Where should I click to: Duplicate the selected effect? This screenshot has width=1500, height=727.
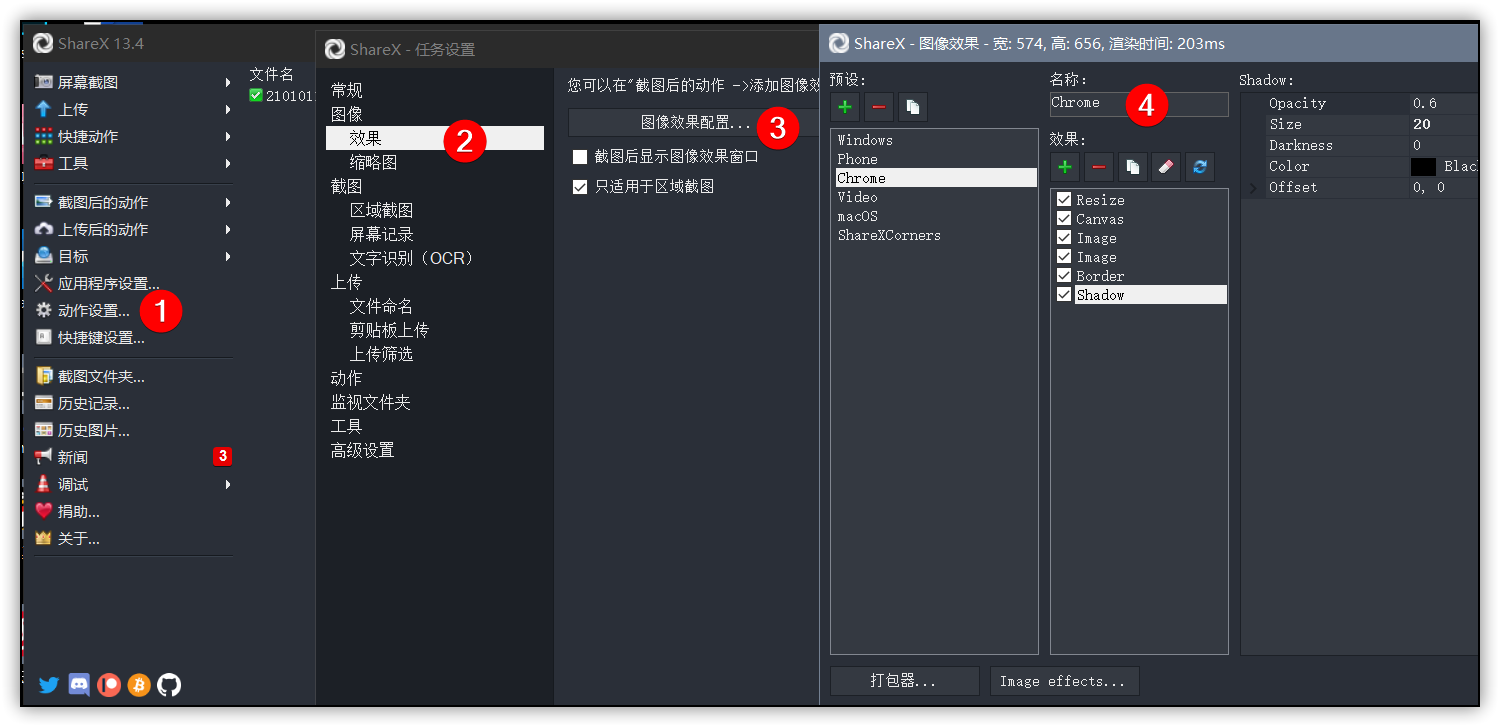[1132, 166]
